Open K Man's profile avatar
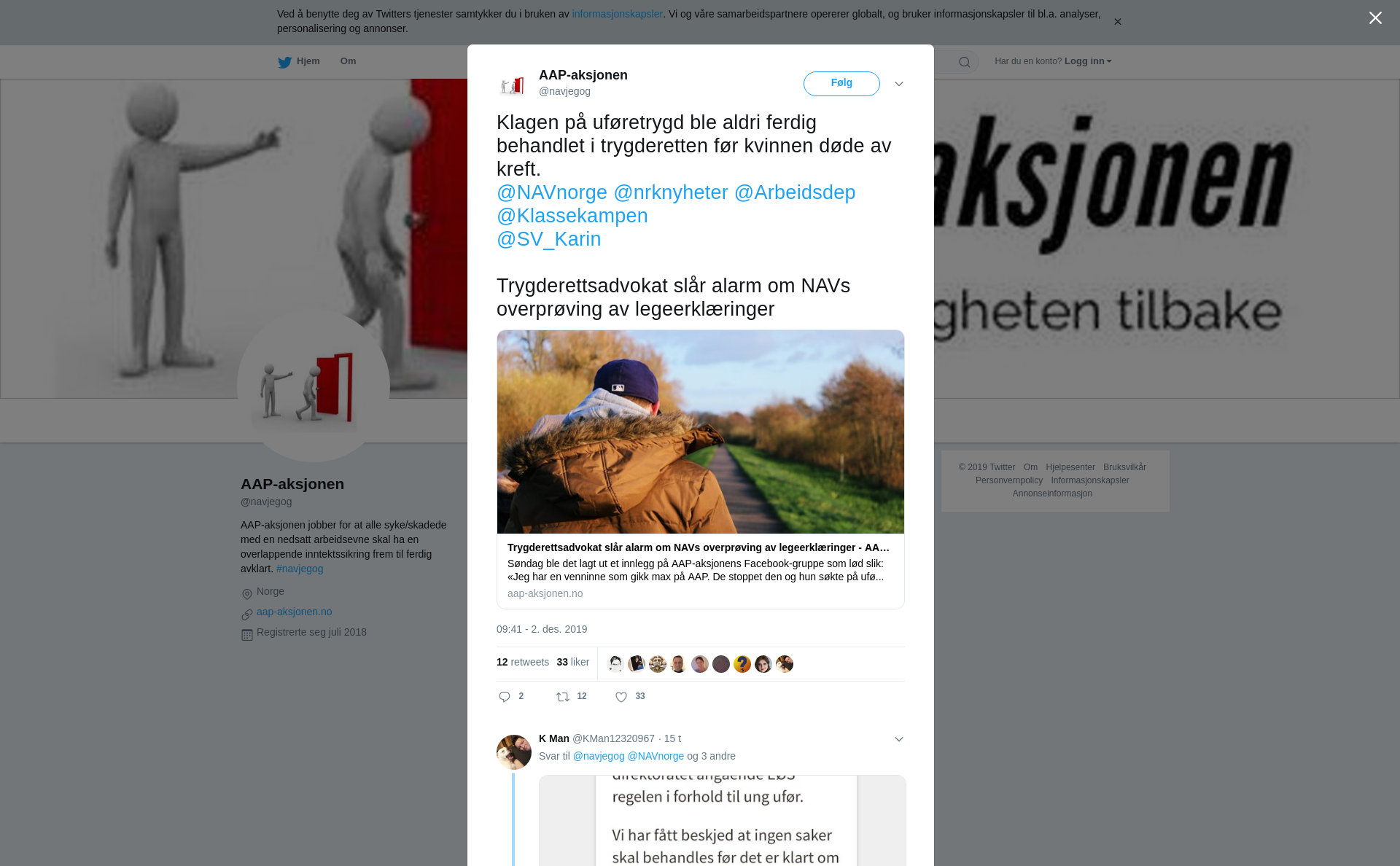Screen dimensions: 1400x866 pyautogui.click(x=514, y=752)
